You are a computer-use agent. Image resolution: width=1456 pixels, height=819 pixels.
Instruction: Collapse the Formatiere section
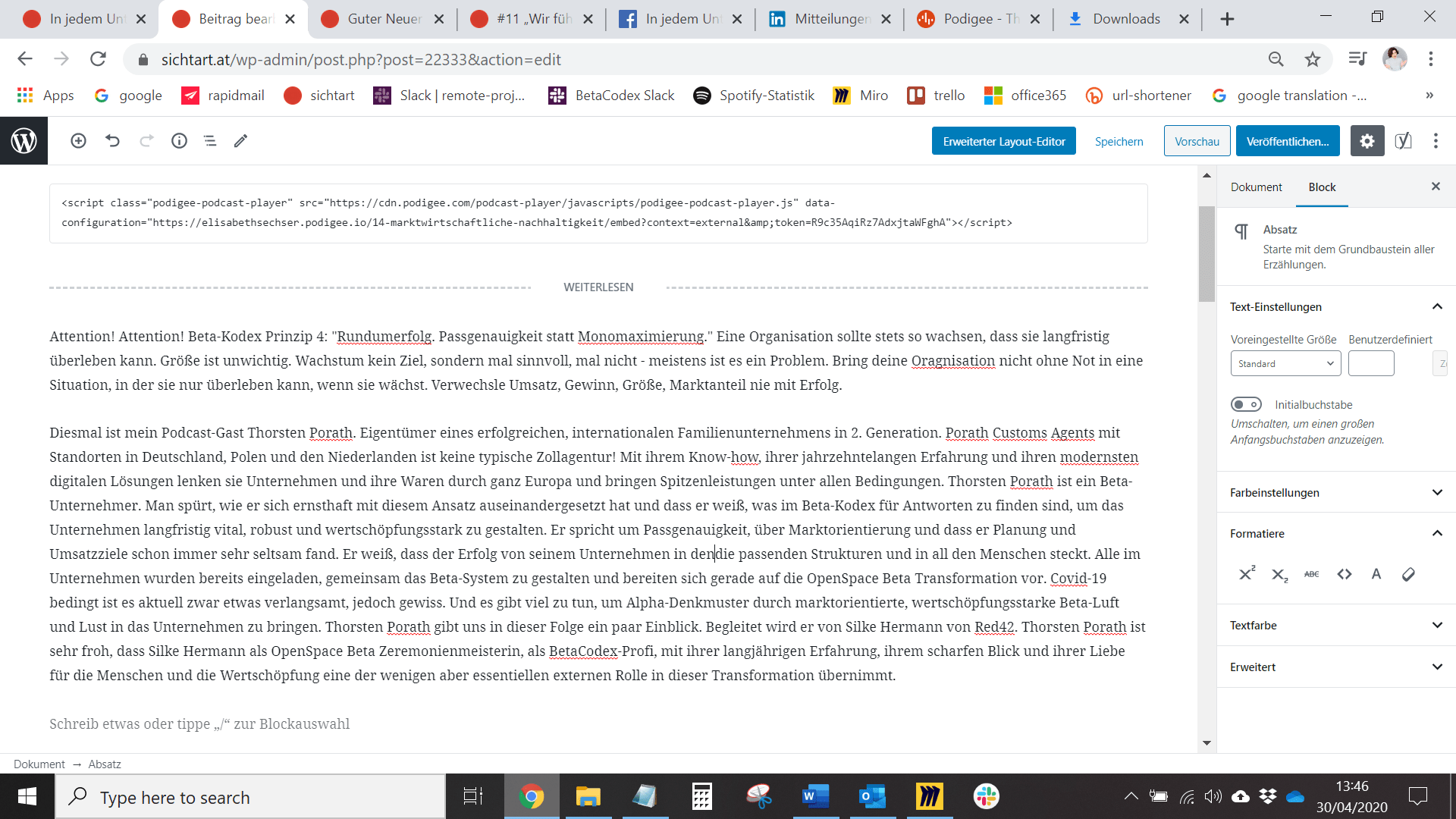[1336, 533]
